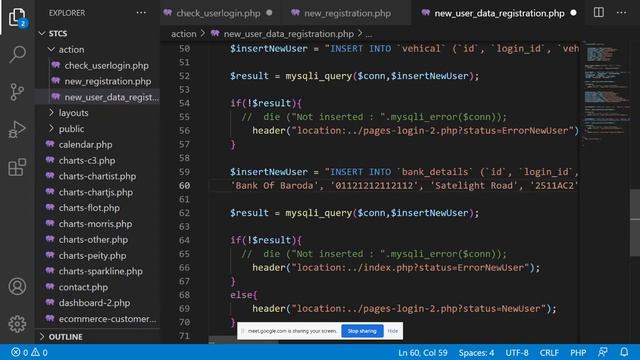Click PHP language mode in status bar
This screenshot has height=360, width=640.
[578, 352]
